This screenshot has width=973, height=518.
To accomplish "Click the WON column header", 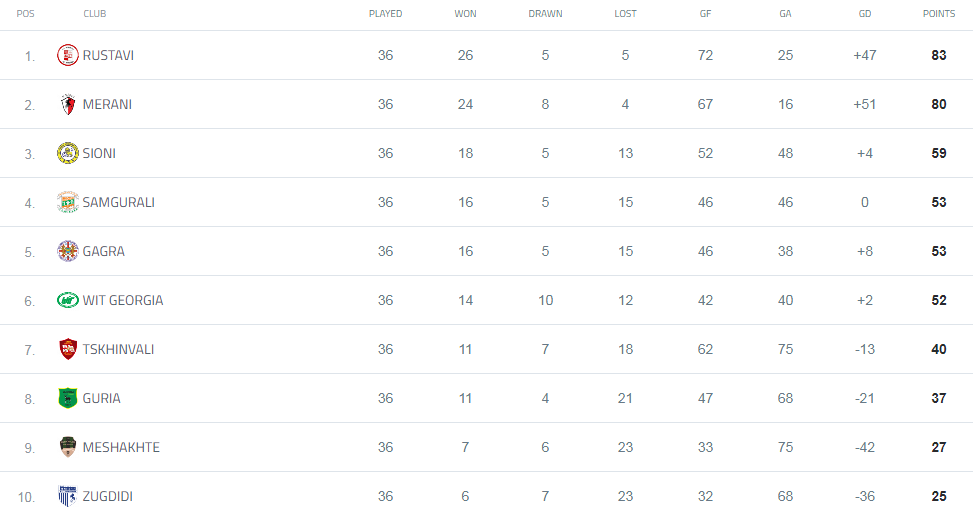I will coord(465,14).
